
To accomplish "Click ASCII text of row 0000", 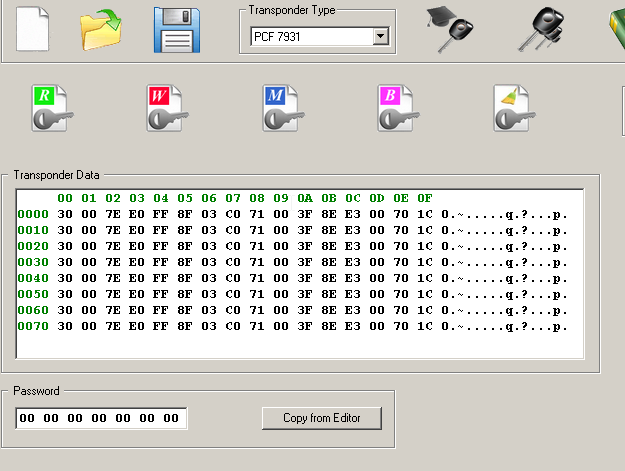I will pyautogui.click(x=504, y=214).
